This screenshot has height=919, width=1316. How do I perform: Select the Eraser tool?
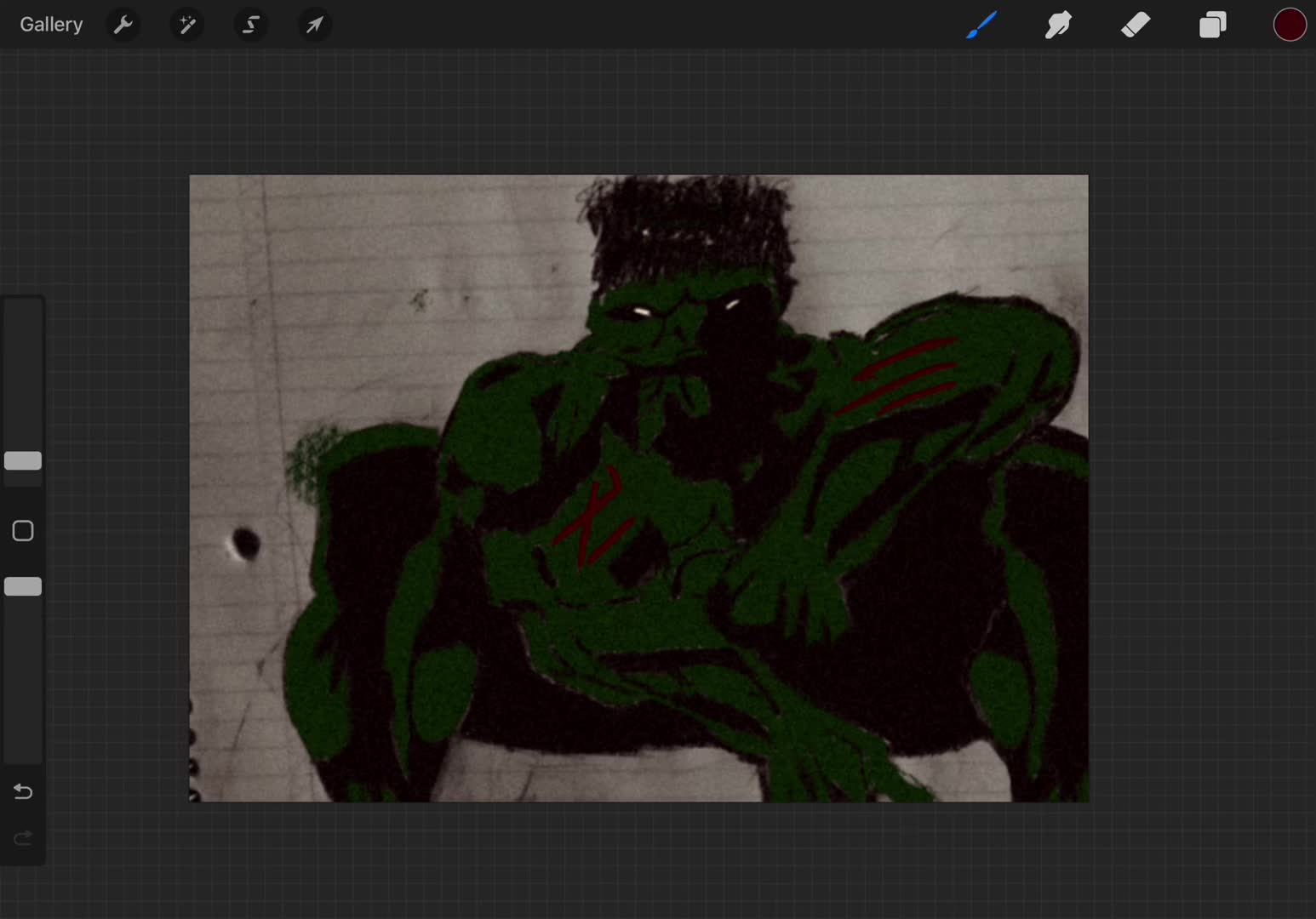click(1136, 25)
